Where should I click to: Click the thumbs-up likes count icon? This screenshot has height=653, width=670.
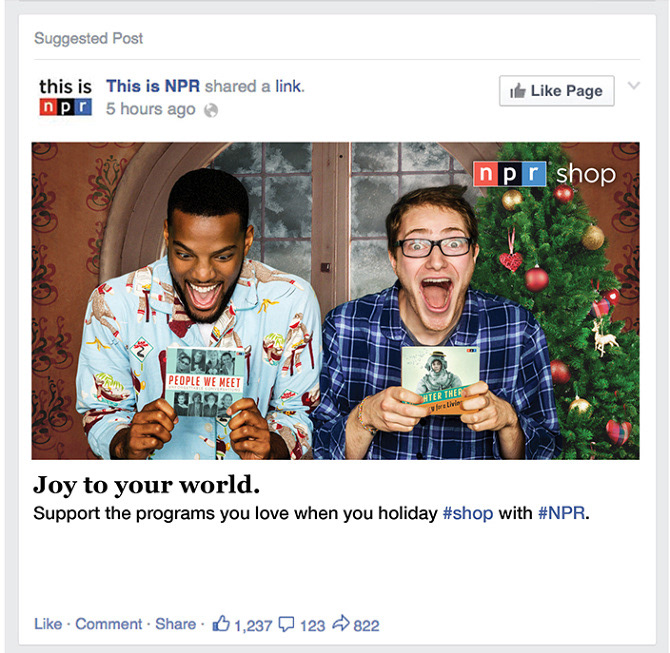point(221,623)
